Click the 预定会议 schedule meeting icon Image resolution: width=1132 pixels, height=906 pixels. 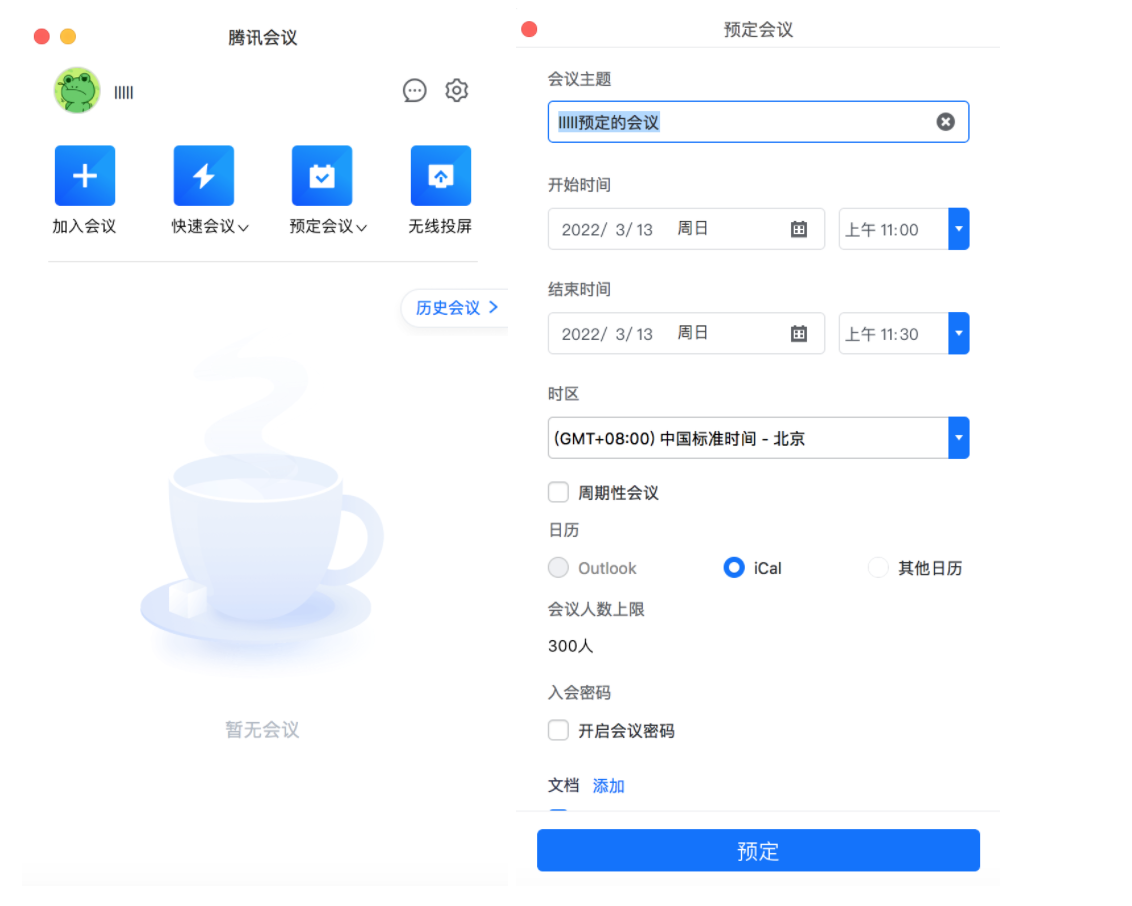click(x=321, y=175)
